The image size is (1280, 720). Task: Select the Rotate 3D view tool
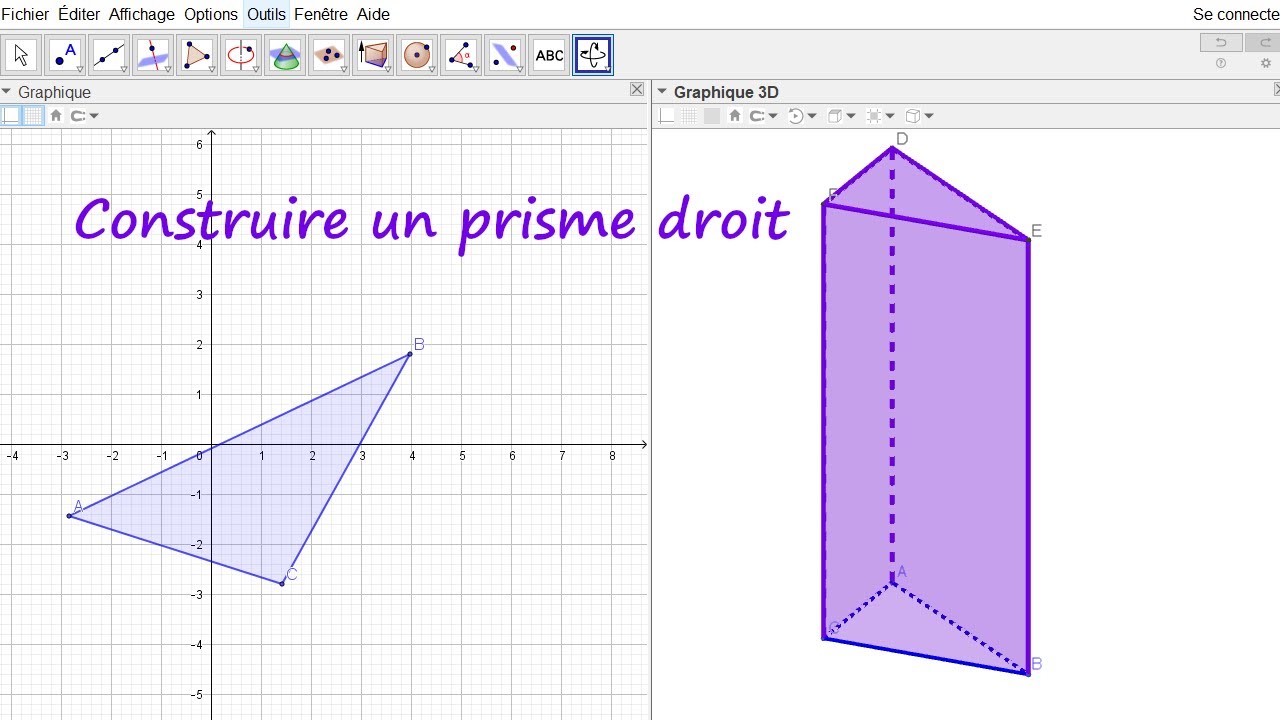[593, 55]
